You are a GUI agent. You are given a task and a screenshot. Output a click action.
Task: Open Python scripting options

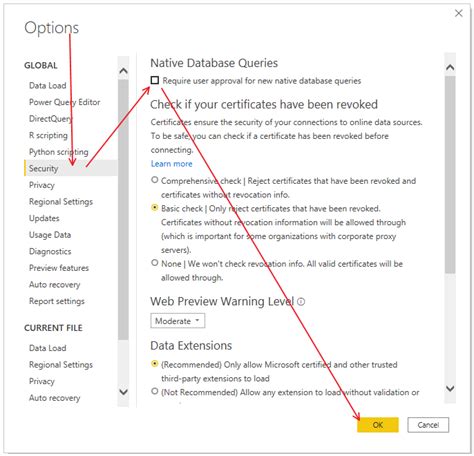[x=59, y=152]
